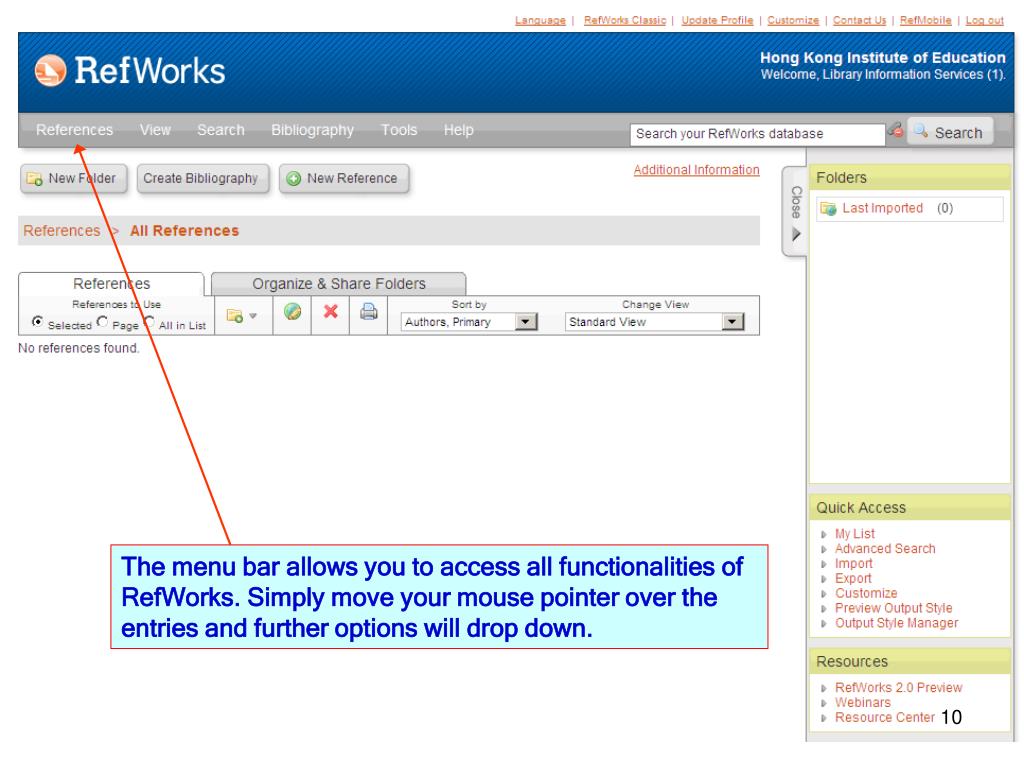The image size is (1024, 768).
Task: Click the printer icon
Action: (x=368, y=312)
